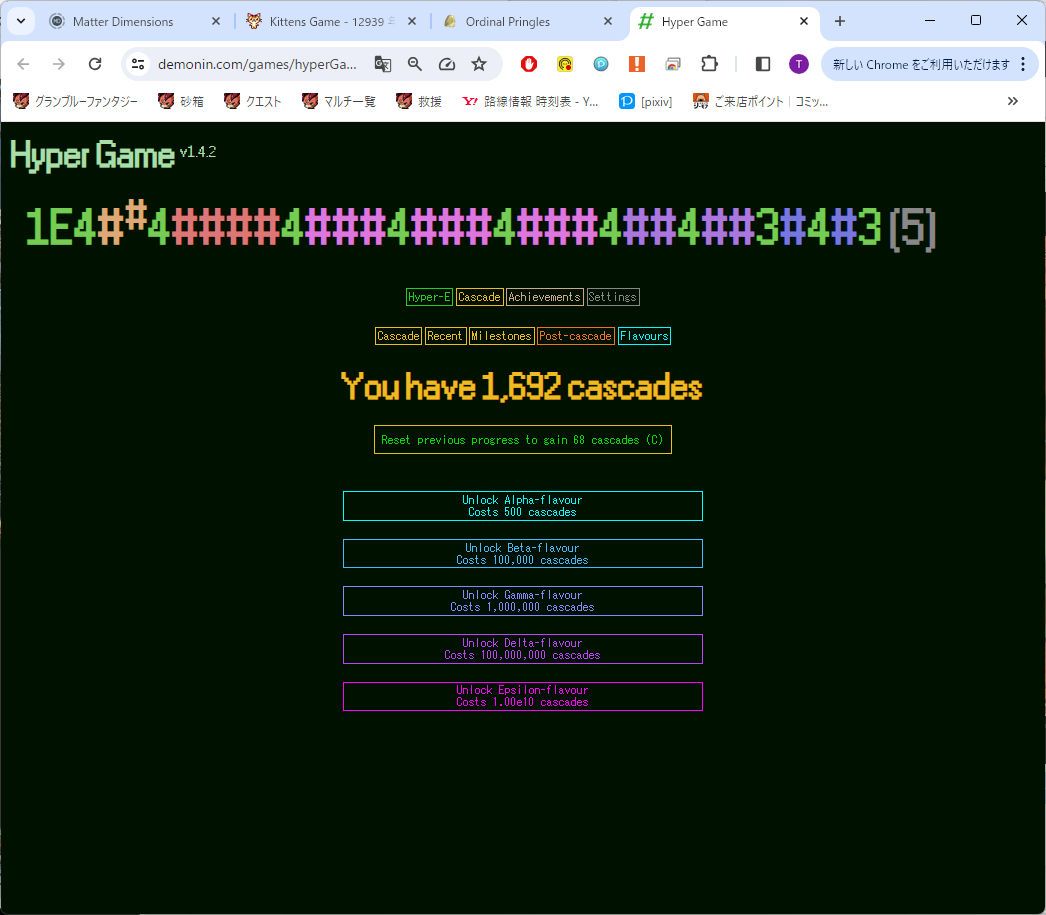1046x915 pixels.
Task: Select the Flavours tab
Action: pyautogui.click(x=644, y=335)
